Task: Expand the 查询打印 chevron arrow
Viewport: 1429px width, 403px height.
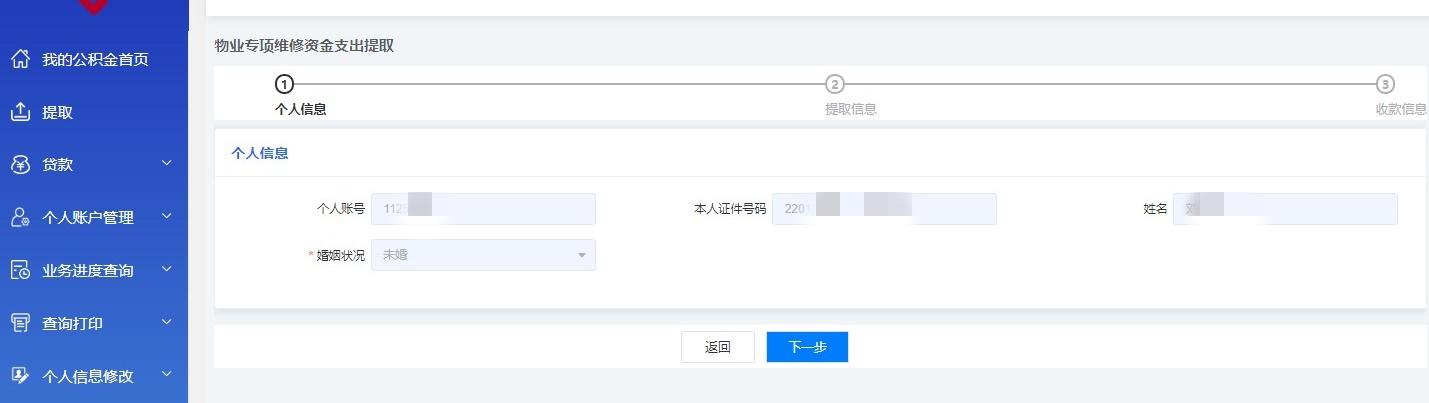Action: coord(167,322)
